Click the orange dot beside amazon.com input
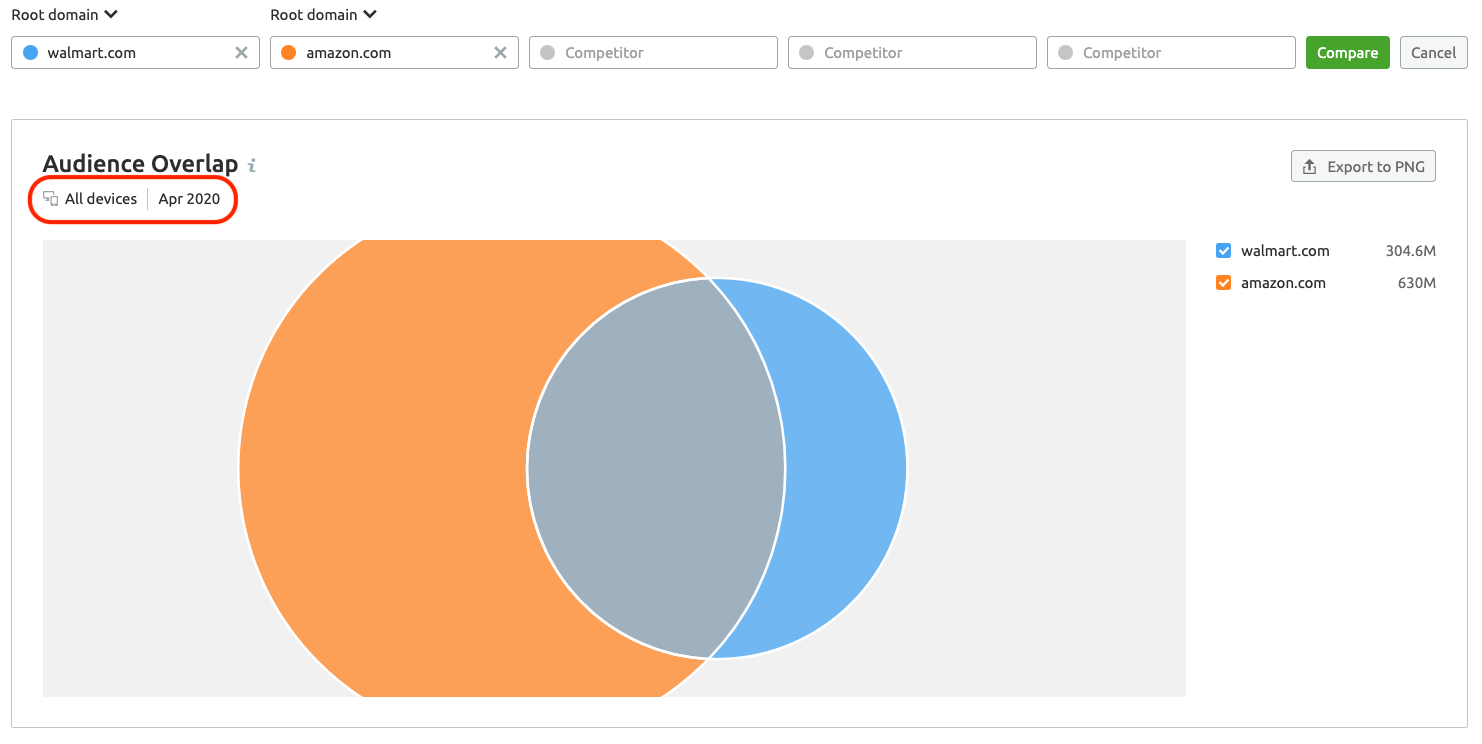The height and width of the screenshot is (744, 1482). click(x=289, y=53)
